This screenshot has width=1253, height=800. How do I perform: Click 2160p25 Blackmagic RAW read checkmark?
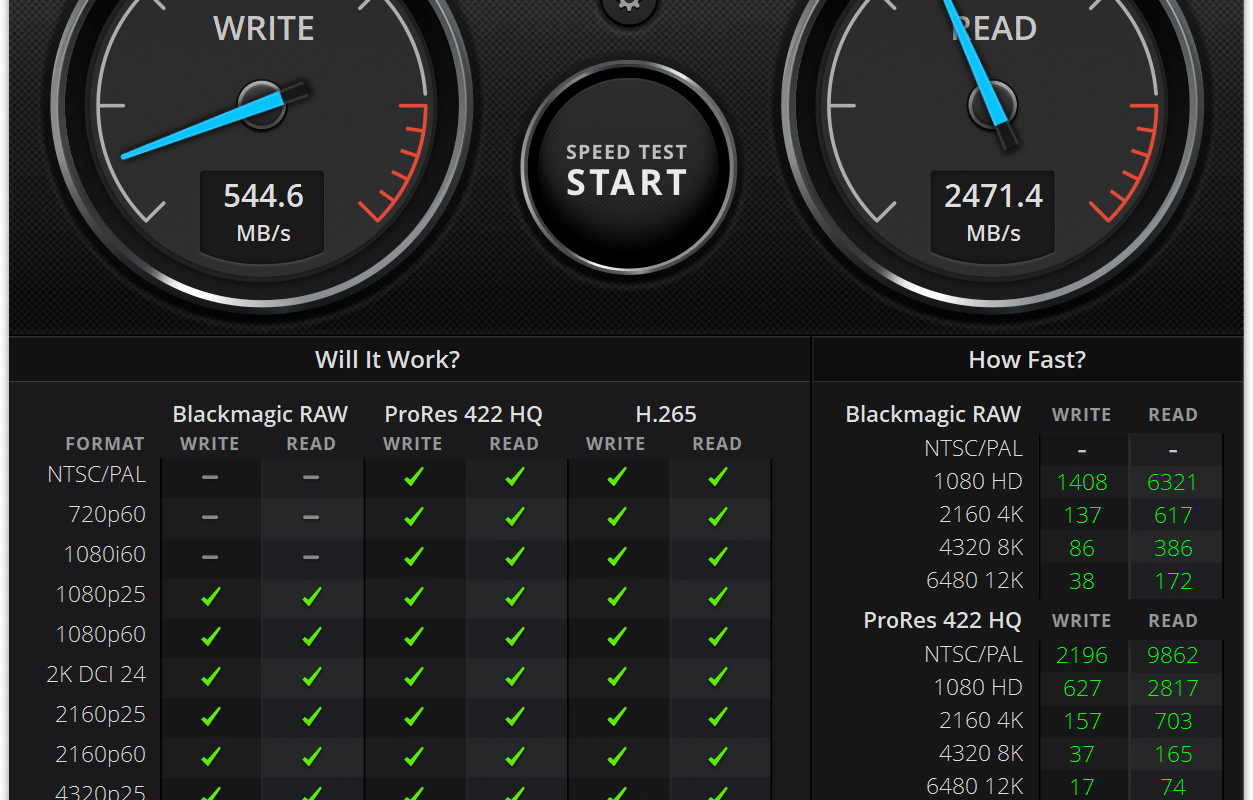[312, 717]
